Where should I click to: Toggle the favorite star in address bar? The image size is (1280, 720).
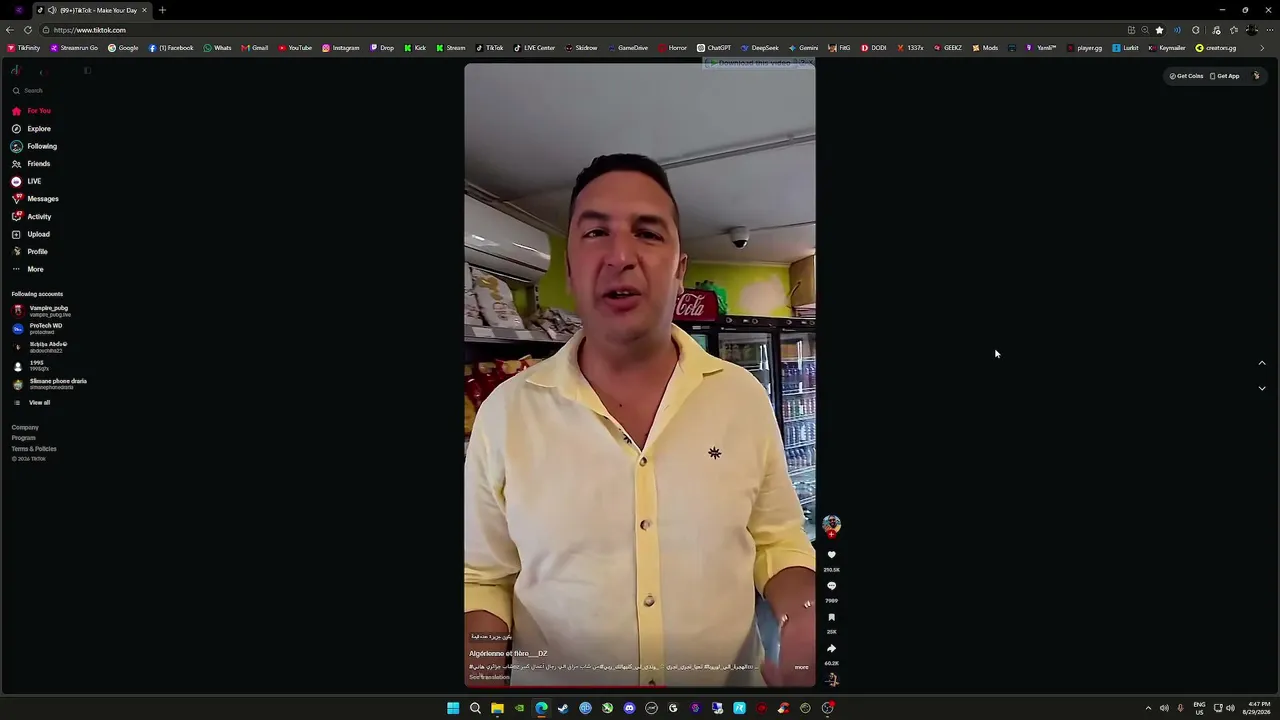(1159, 30)
